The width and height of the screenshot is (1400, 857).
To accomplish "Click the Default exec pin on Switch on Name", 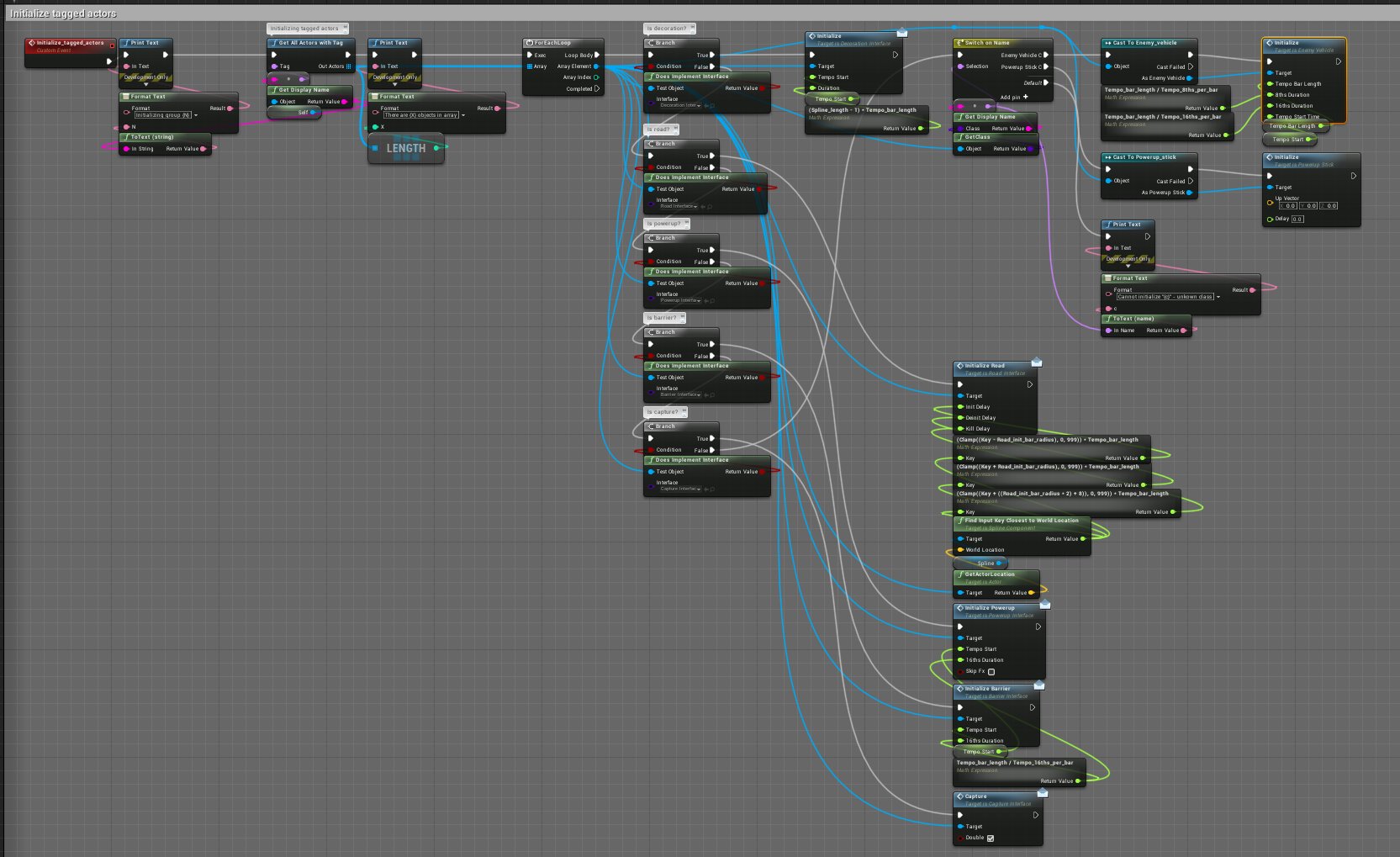I will click(1046, 83).
